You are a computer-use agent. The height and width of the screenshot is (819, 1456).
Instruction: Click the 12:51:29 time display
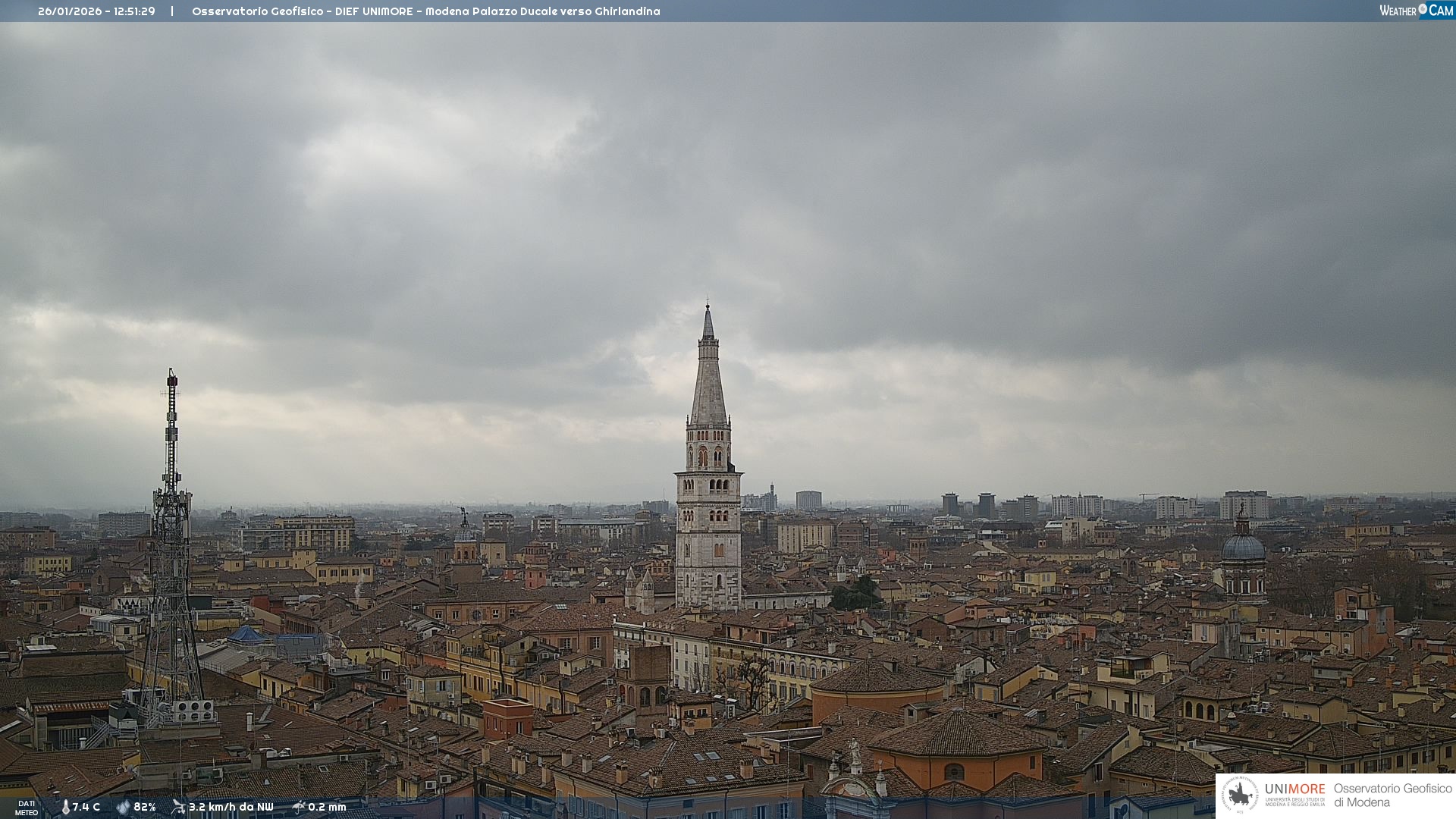tap(134, 11)
